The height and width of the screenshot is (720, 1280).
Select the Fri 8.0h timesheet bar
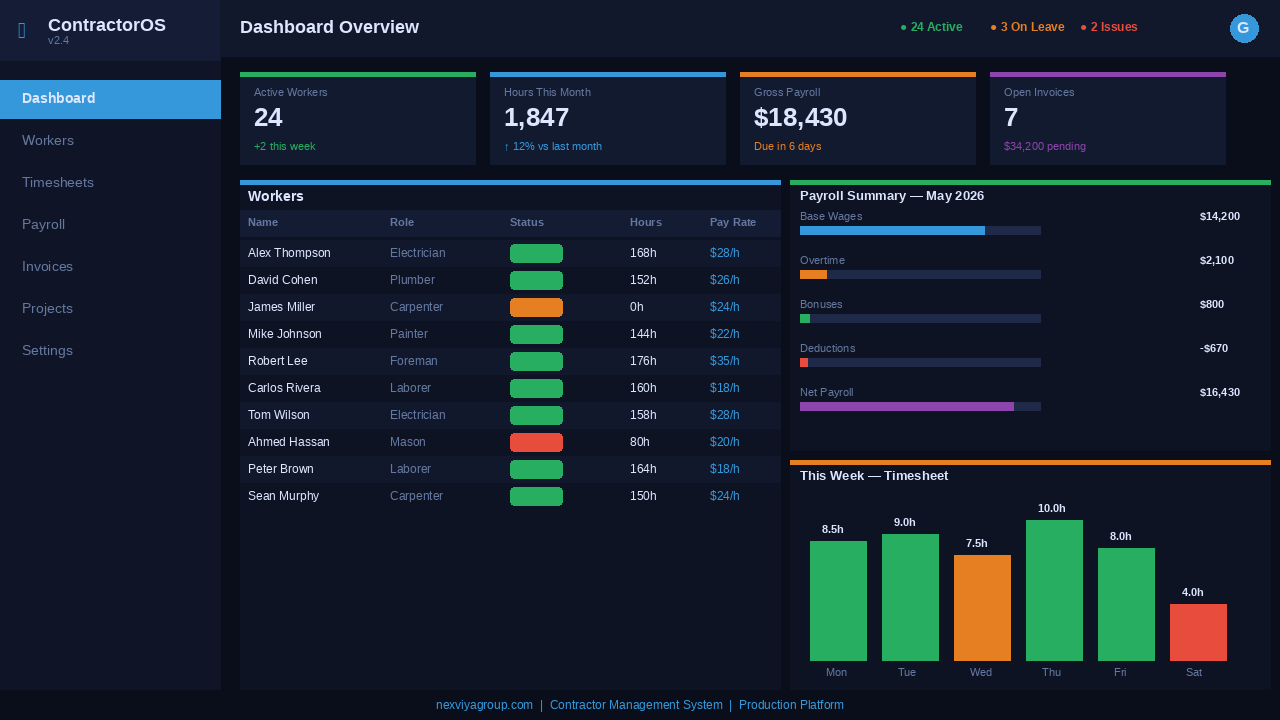[x=1126, y=604]
